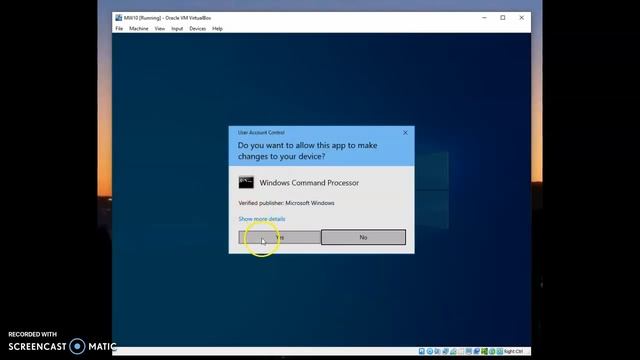Image resolution: width=640 pixels, height=360 pixels.
Task: Click the User Account Control title text
Action: [261, 133]
